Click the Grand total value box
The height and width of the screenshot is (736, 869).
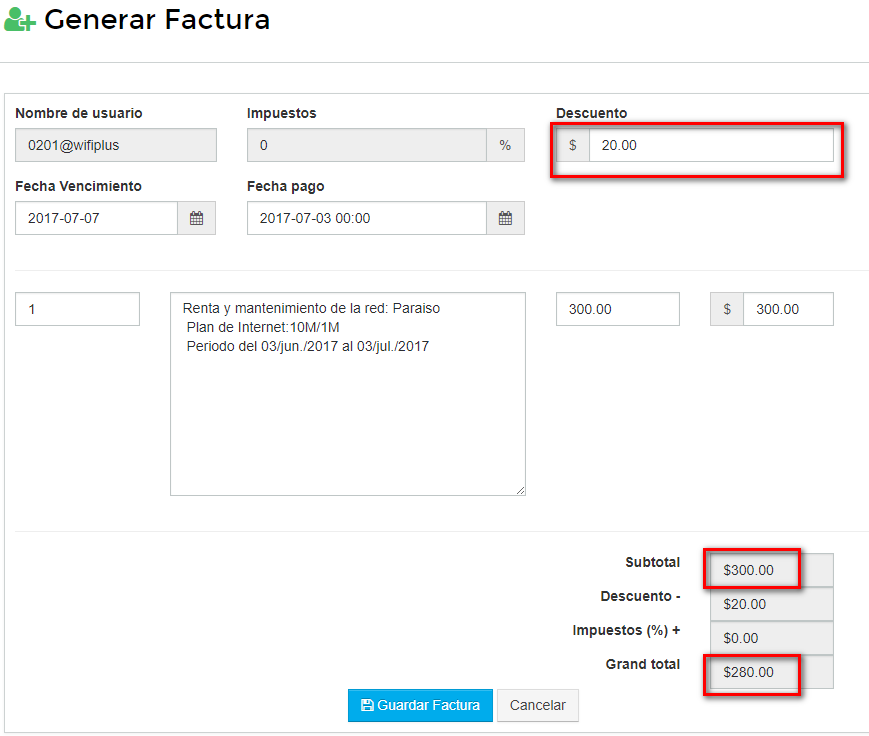pos(770,673)
